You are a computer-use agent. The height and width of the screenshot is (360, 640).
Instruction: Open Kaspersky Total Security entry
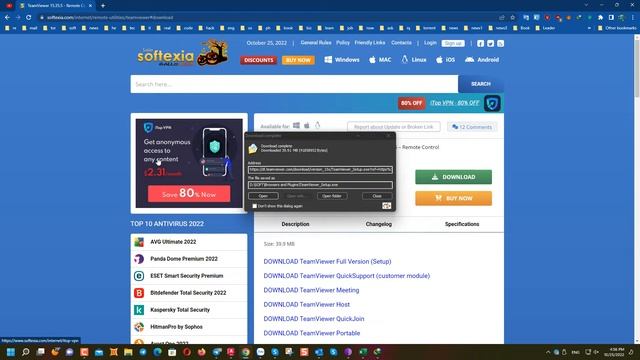[189, 310]
